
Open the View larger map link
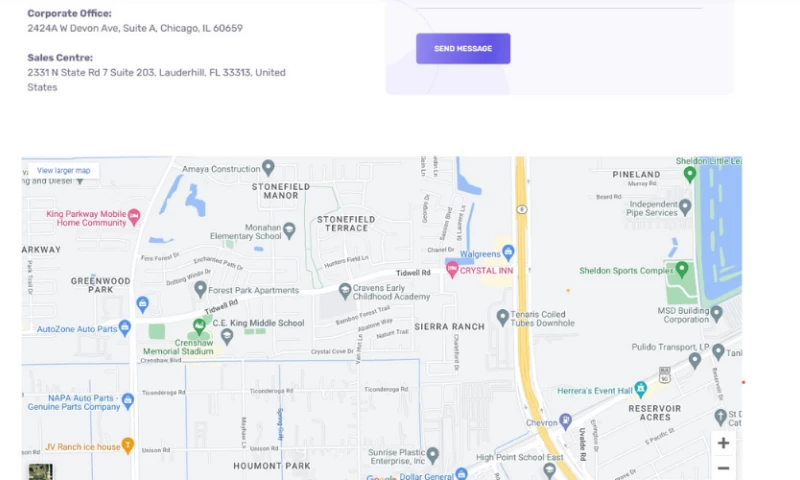tap(63, 170)
